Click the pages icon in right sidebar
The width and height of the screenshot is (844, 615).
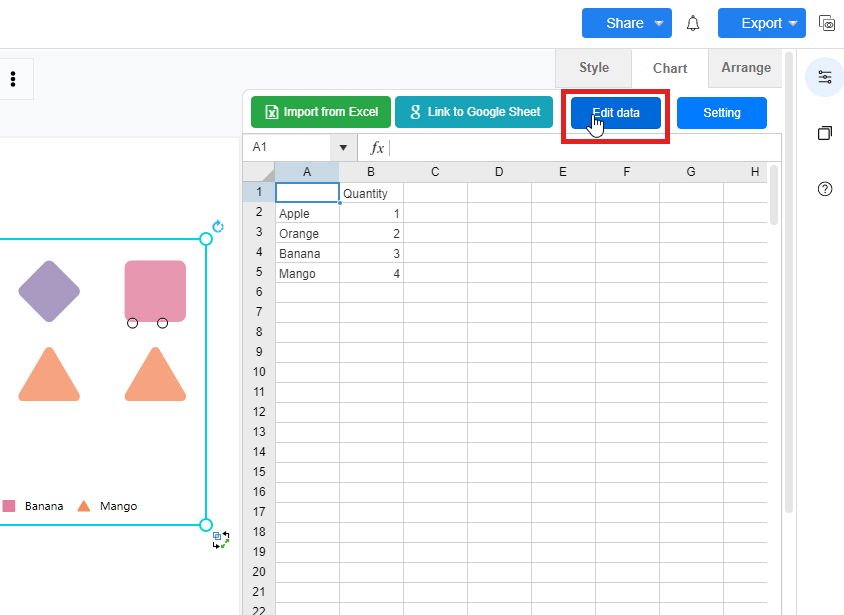coord(824,133)
